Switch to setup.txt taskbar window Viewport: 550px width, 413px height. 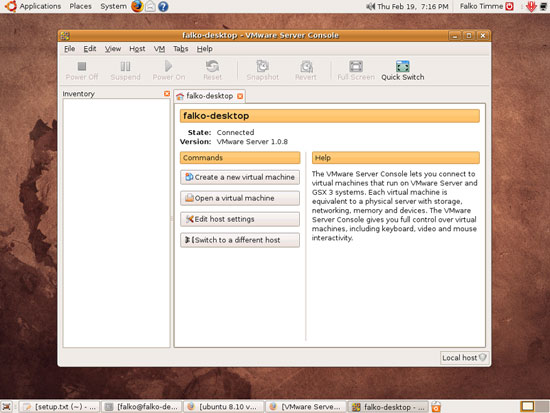(x=59, y=407)
